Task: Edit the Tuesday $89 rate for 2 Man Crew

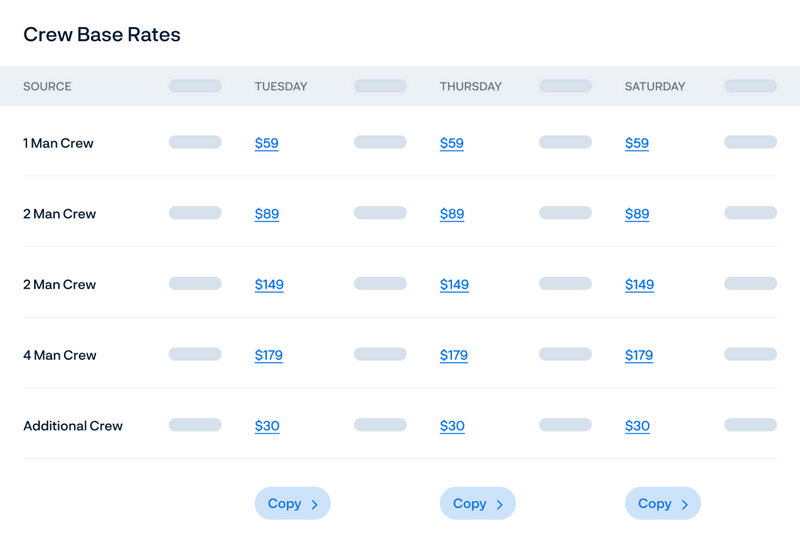Action: (267, 214)
